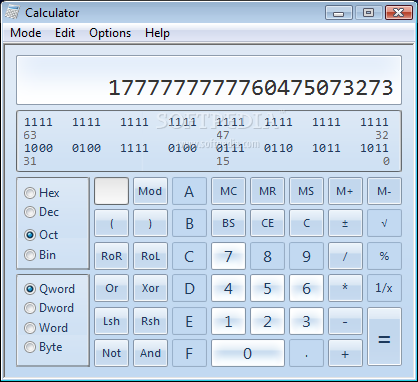Select the Dec number base

(x=42, y=212)
